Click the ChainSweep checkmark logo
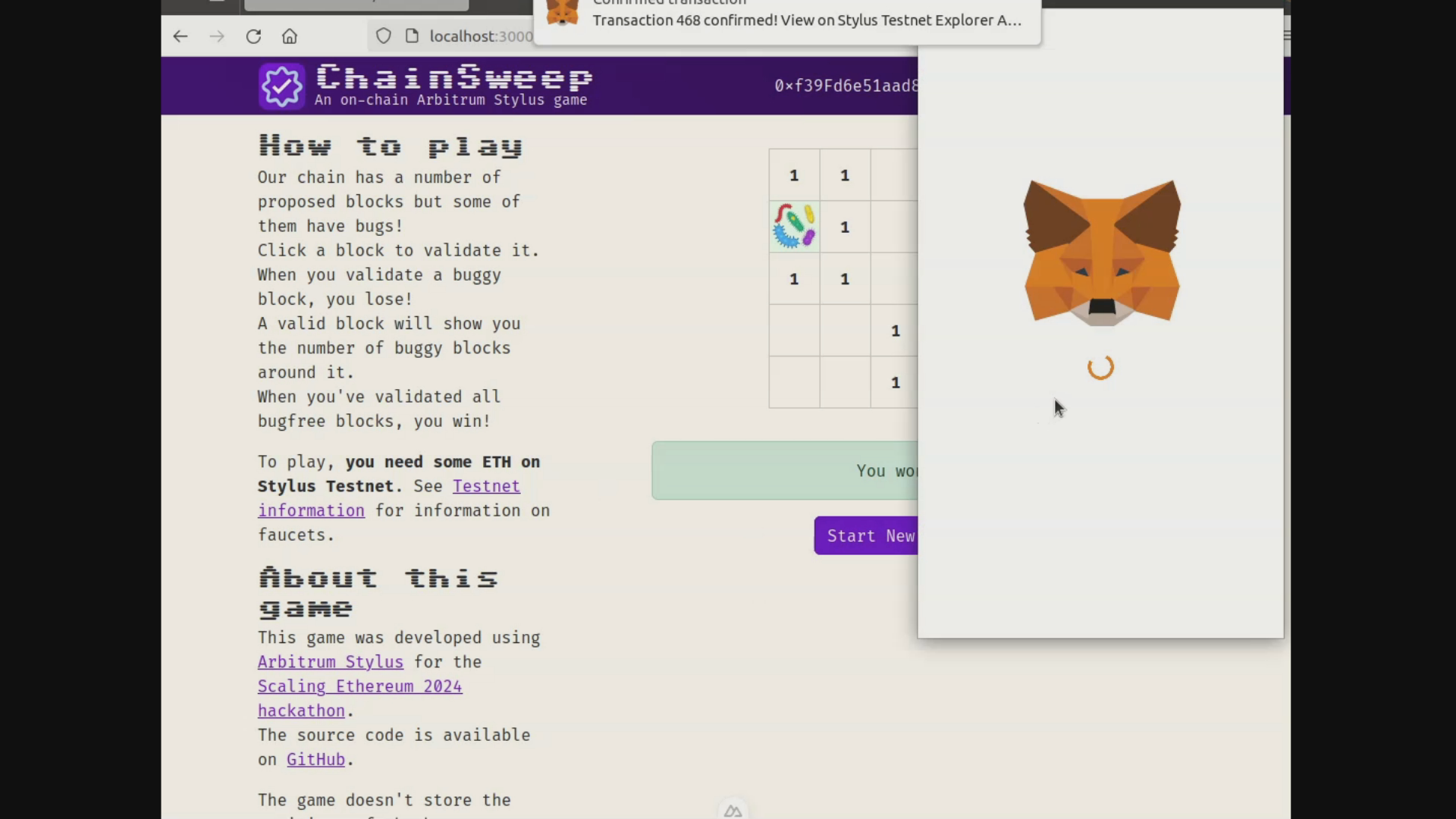1456x819 pixels. pos(281,86)
